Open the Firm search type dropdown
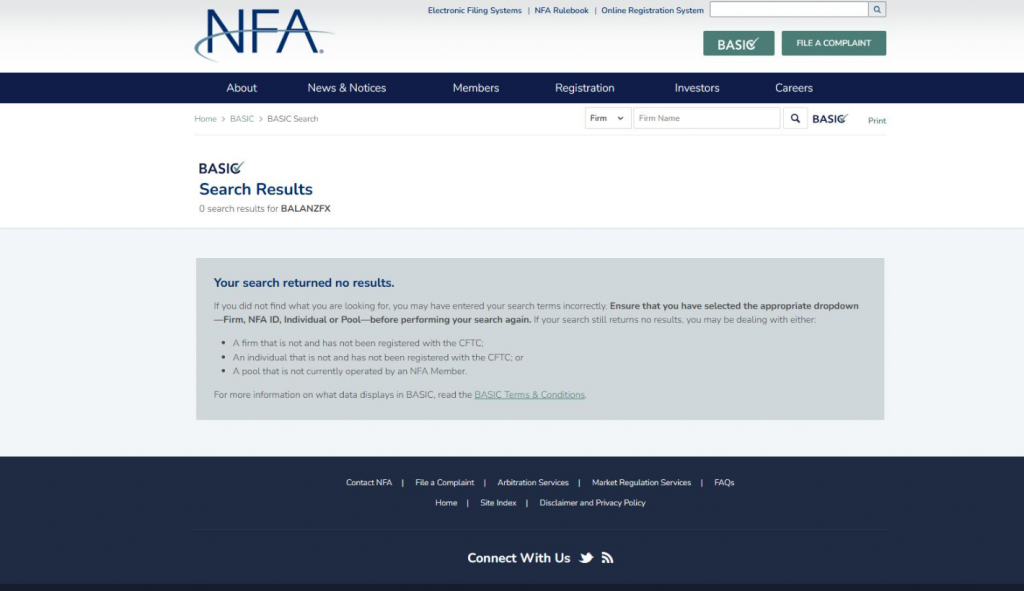The image size is (1024, 591). [x=607, y=118]
